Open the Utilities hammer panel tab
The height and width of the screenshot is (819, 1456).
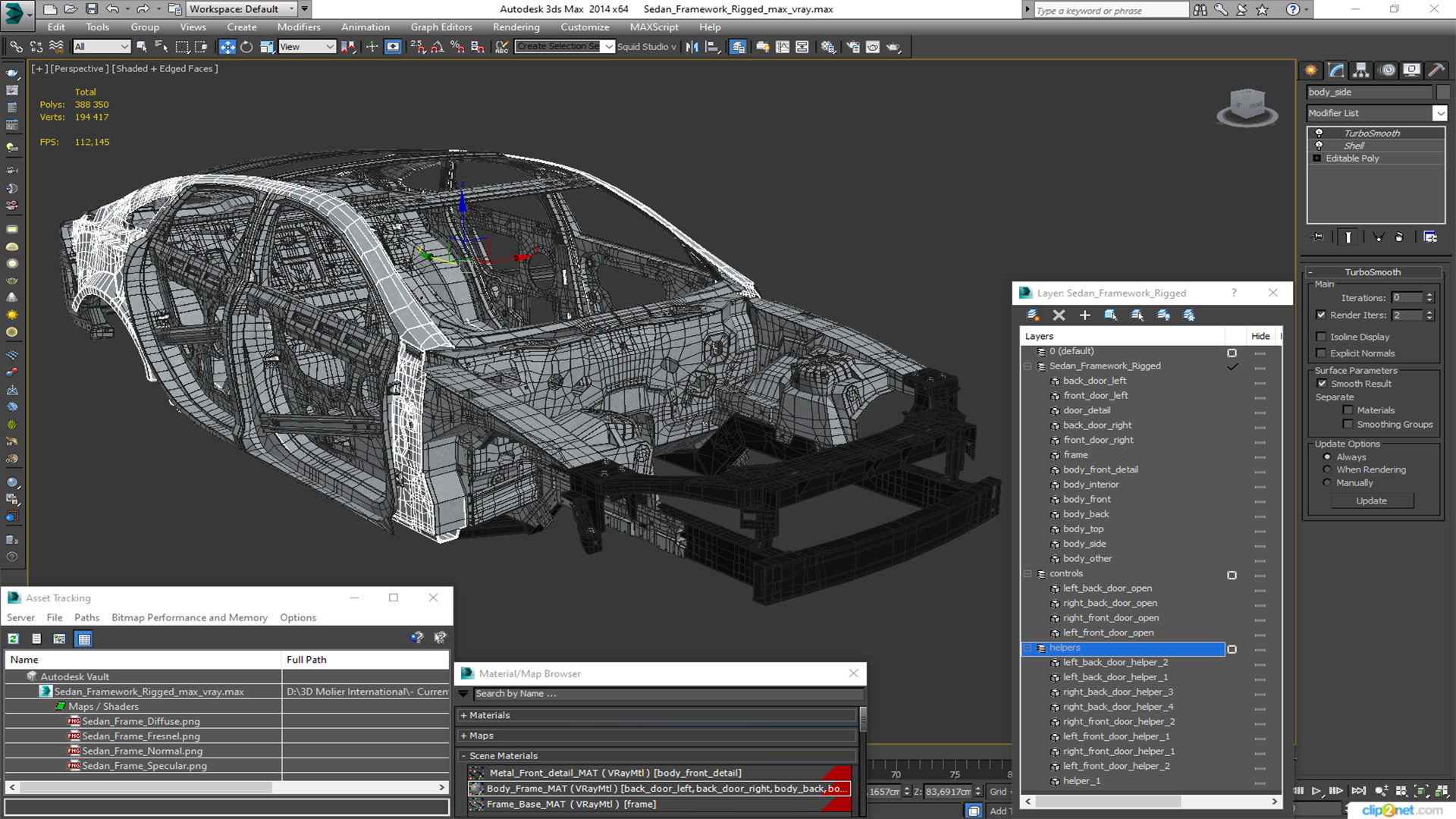[1436, 71]
